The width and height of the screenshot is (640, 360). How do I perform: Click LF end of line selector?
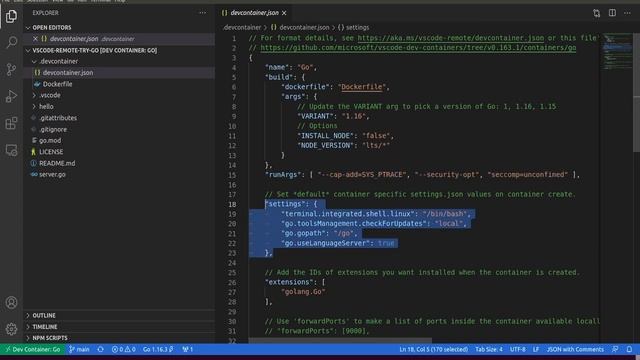pos(536,349)
